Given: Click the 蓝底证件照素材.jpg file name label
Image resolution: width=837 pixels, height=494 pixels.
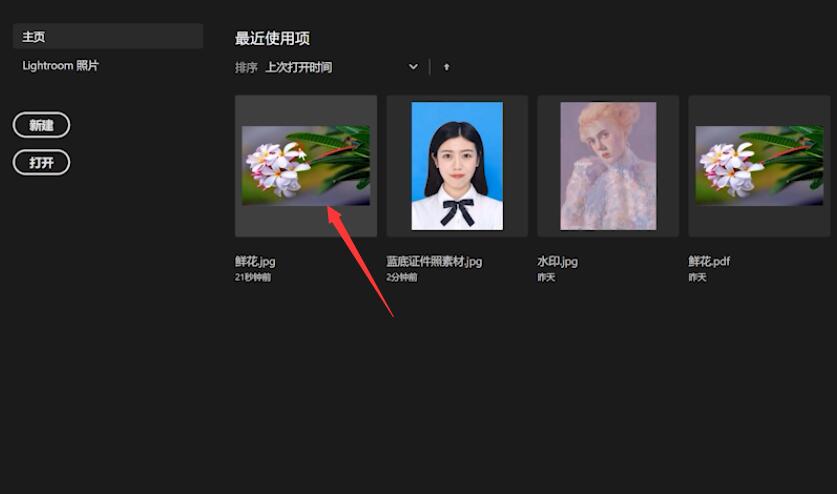Looking at the screenshot, I should [x=434, y=261].
